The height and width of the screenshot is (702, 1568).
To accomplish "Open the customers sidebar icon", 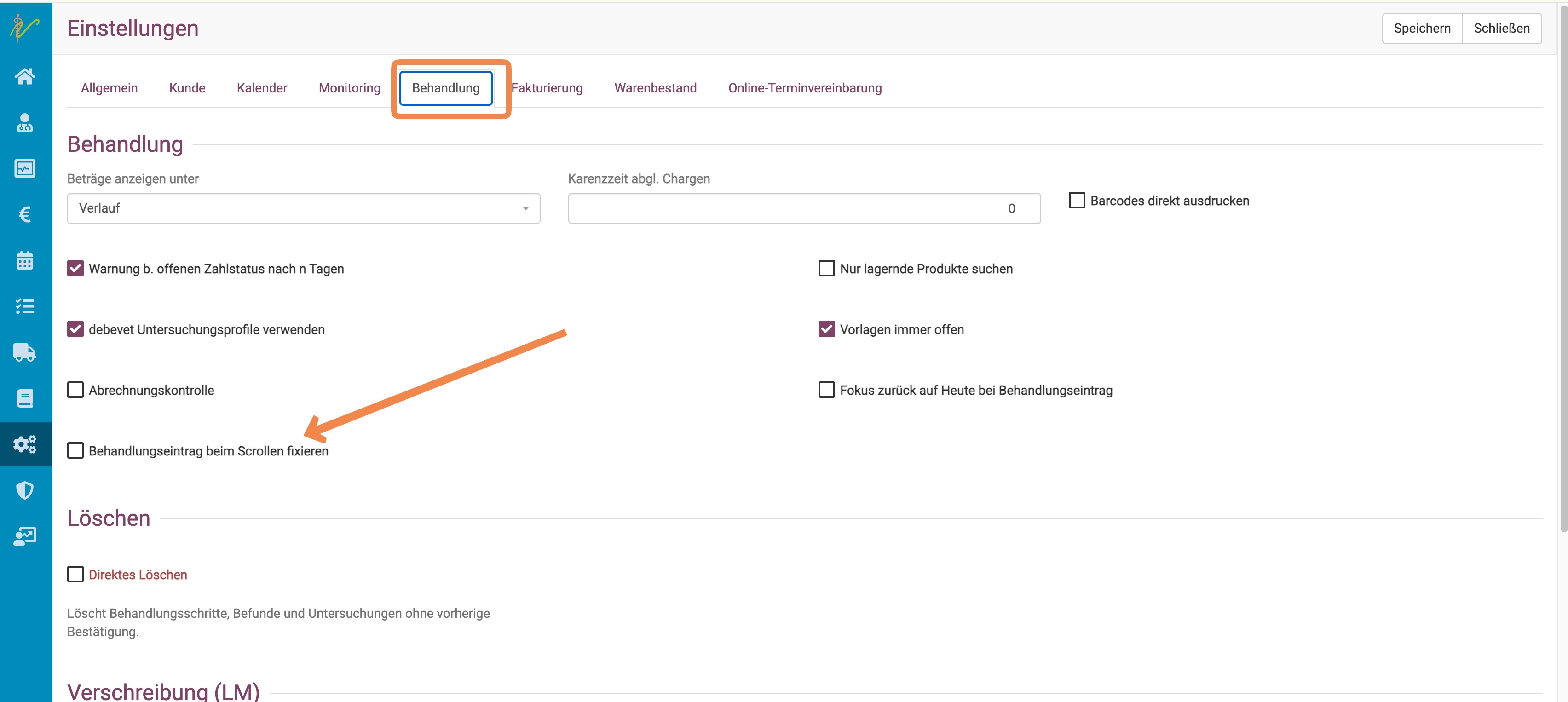I will 25,122.
